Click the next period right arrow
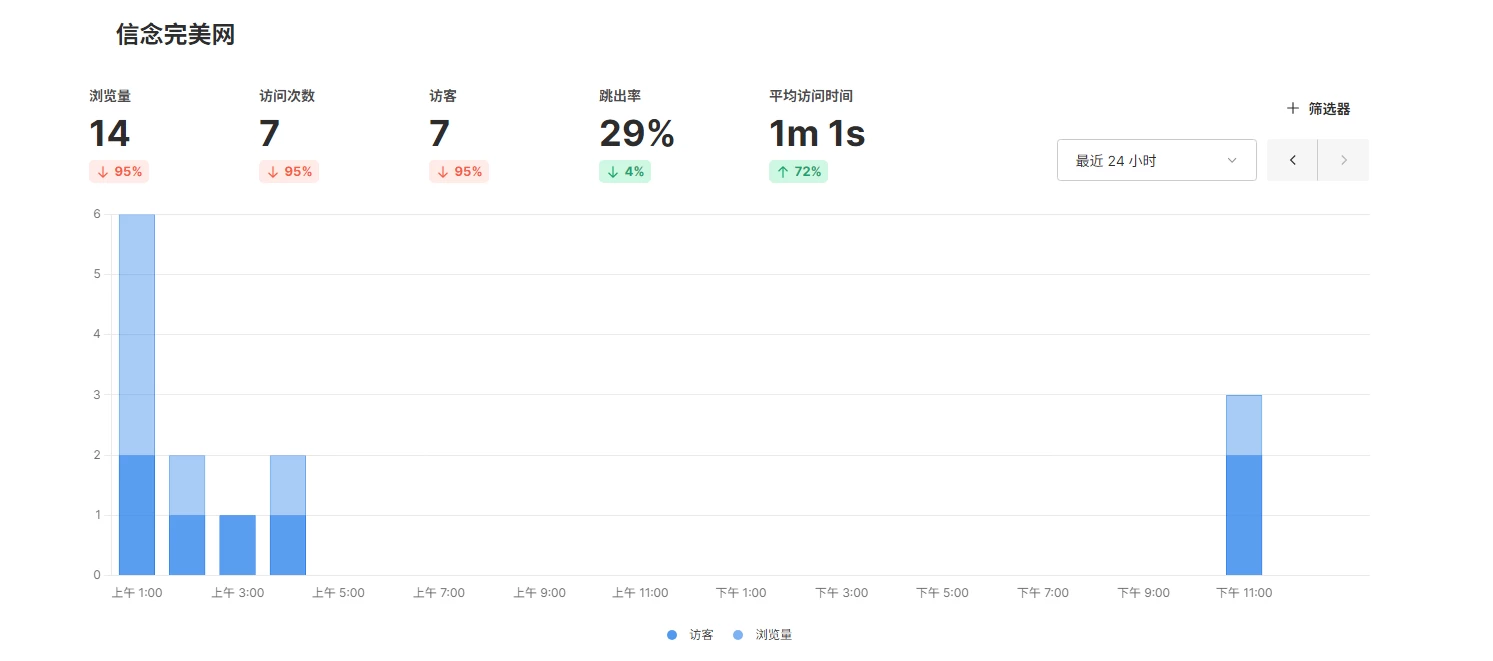 coord(1343,160)
